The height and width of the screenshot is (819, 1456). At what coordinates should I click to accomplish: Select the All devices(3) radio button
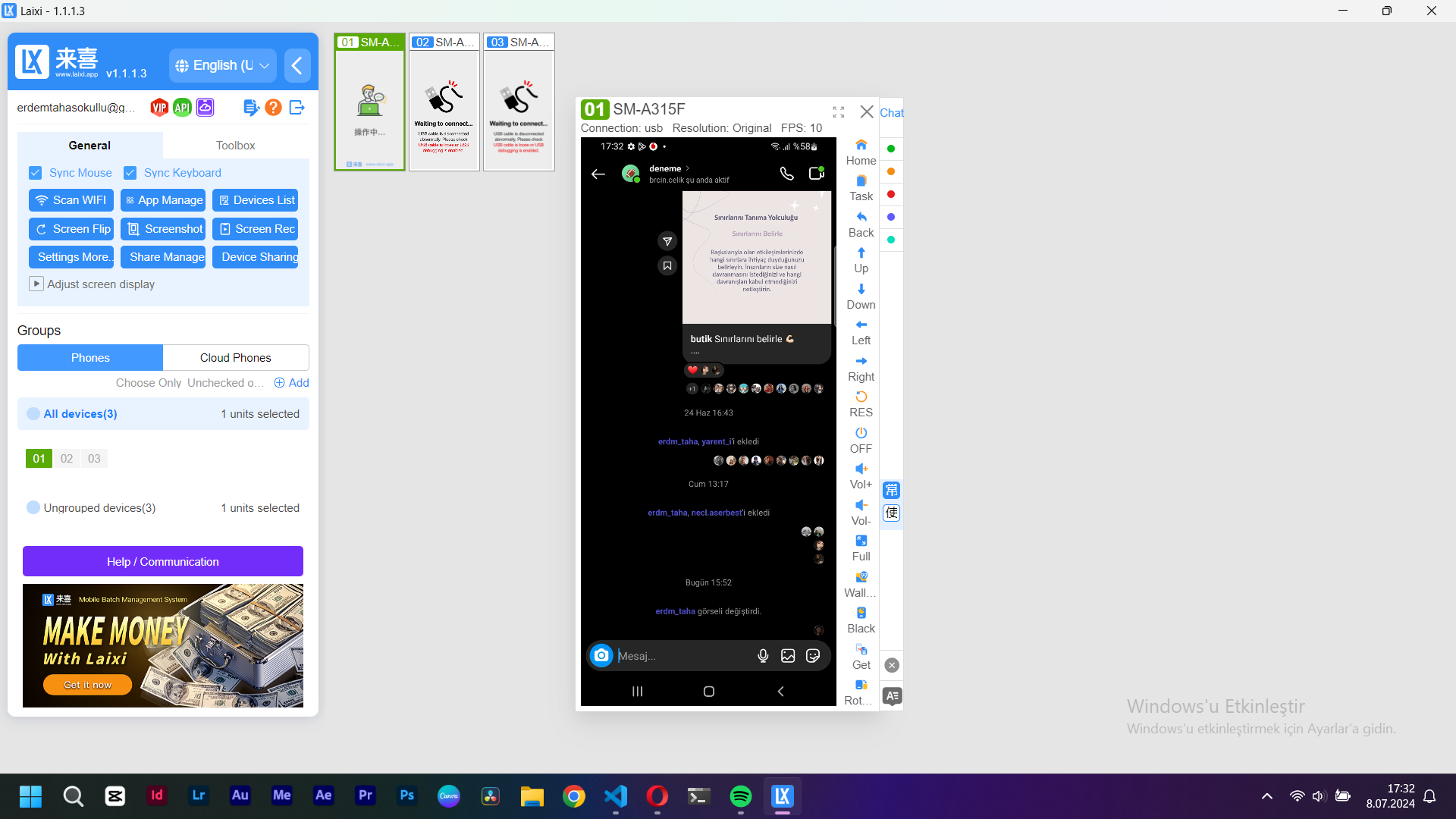click(x=33, y=414)
